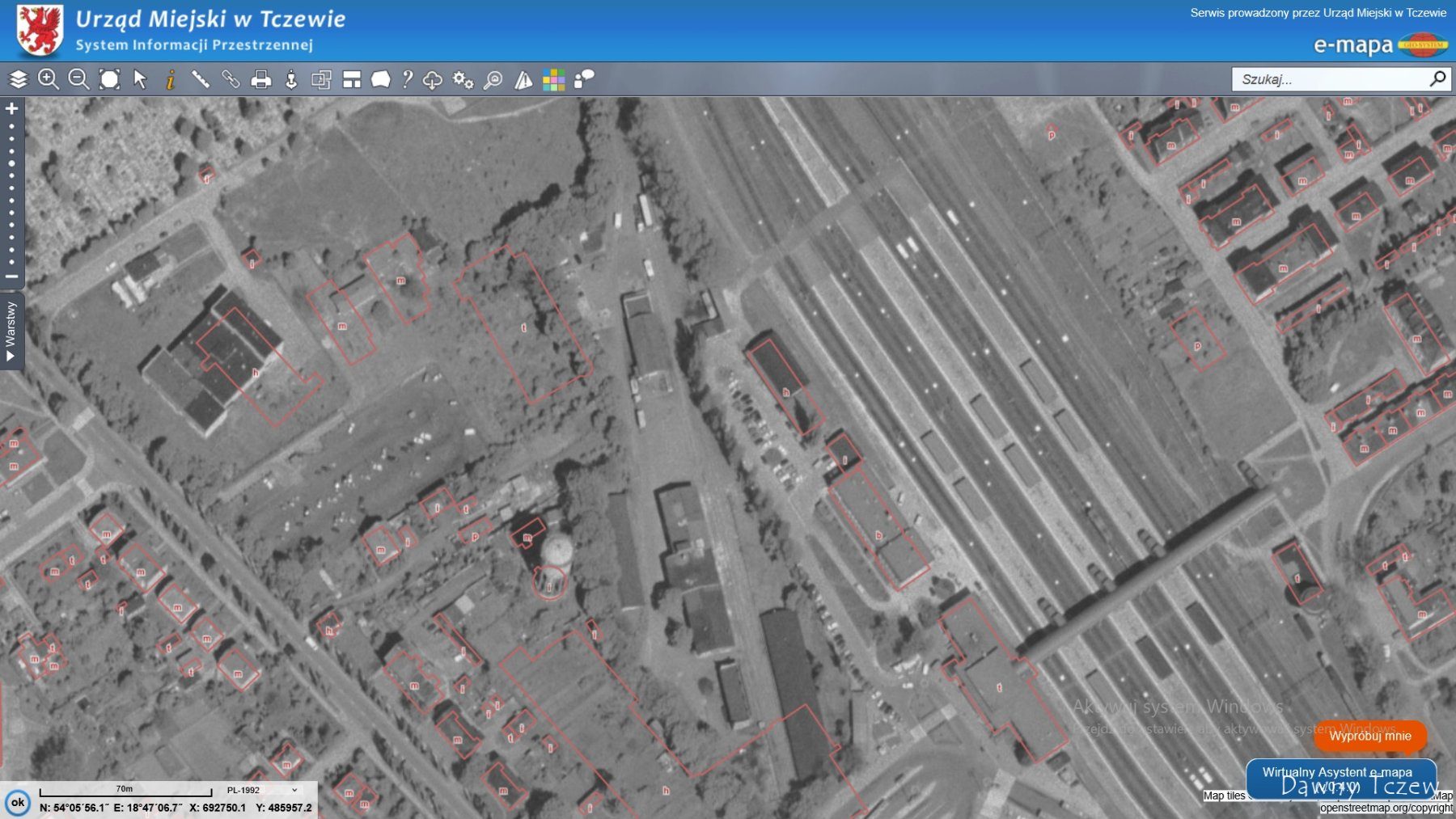The width and height of the screenshot is (1456, 819).
Task: Click the N: 54°05´56.1˝ coordinate readout
Action: pos(74,808)
